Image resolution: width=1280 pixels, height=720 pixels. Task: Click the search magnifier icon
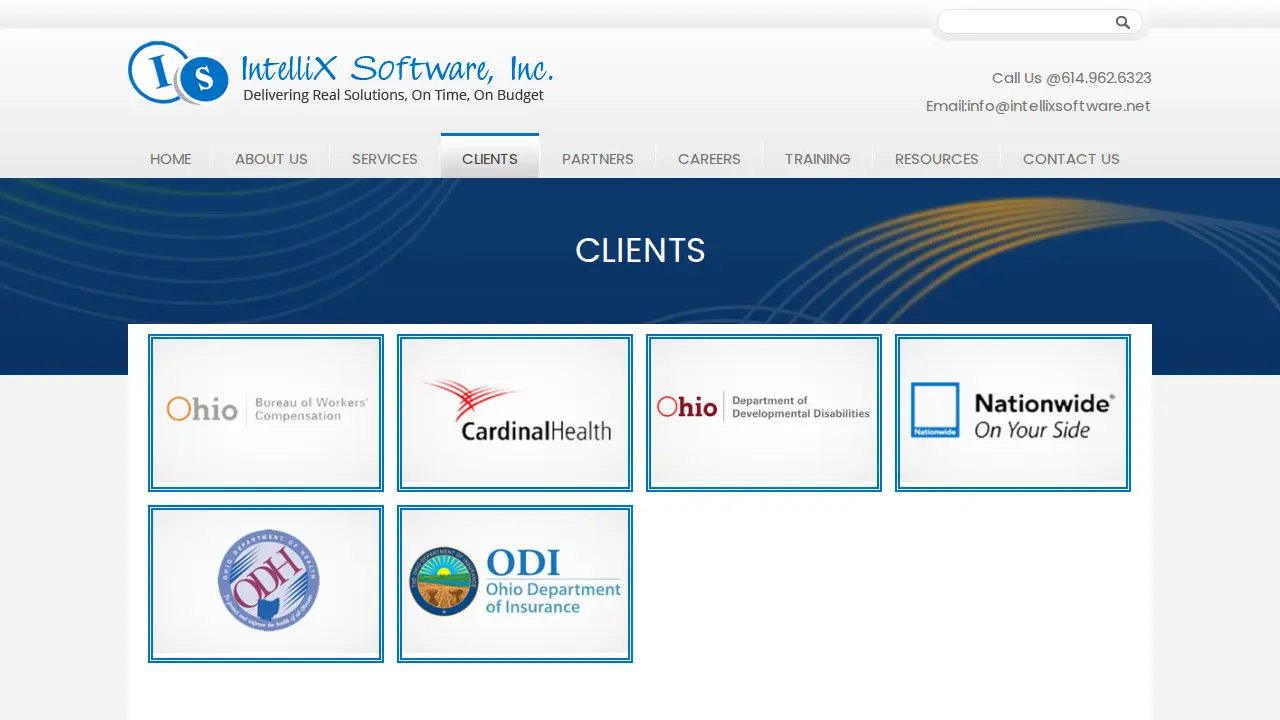[1123, 22]
